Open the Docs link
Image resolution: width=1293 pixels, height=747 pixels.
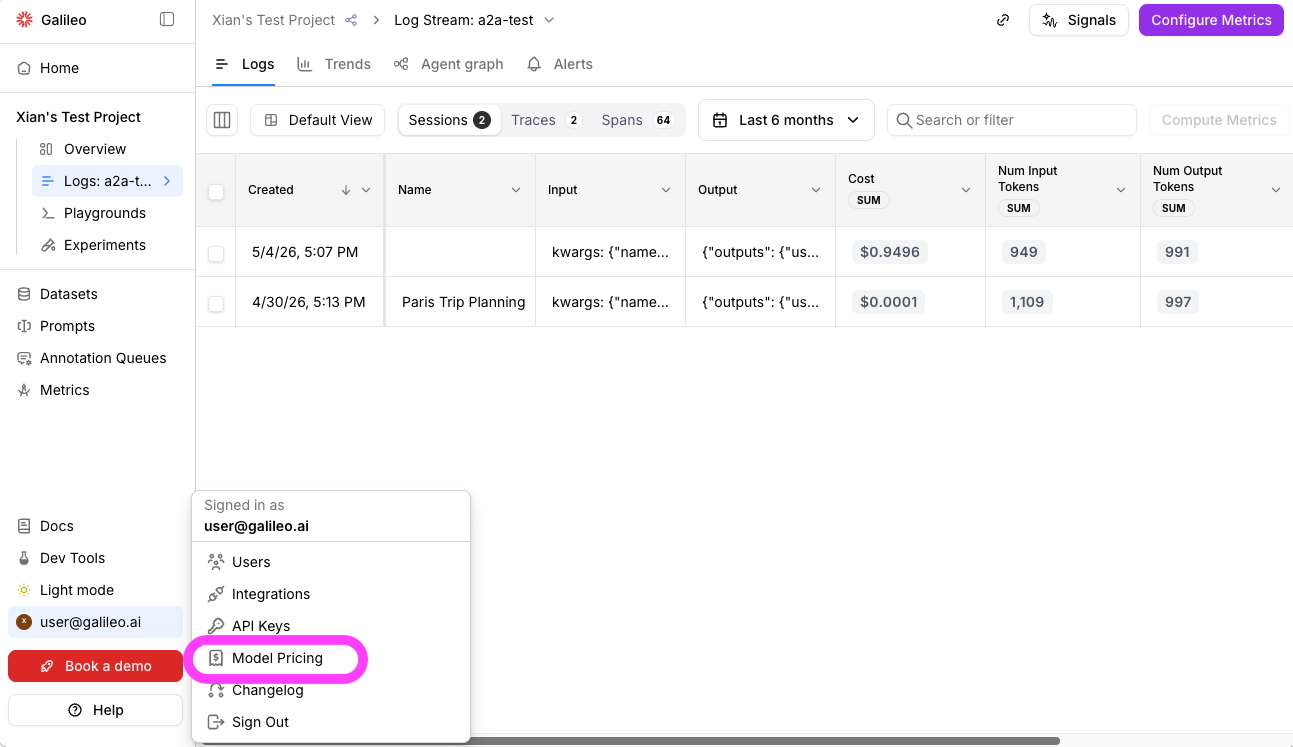pos(57,526)
